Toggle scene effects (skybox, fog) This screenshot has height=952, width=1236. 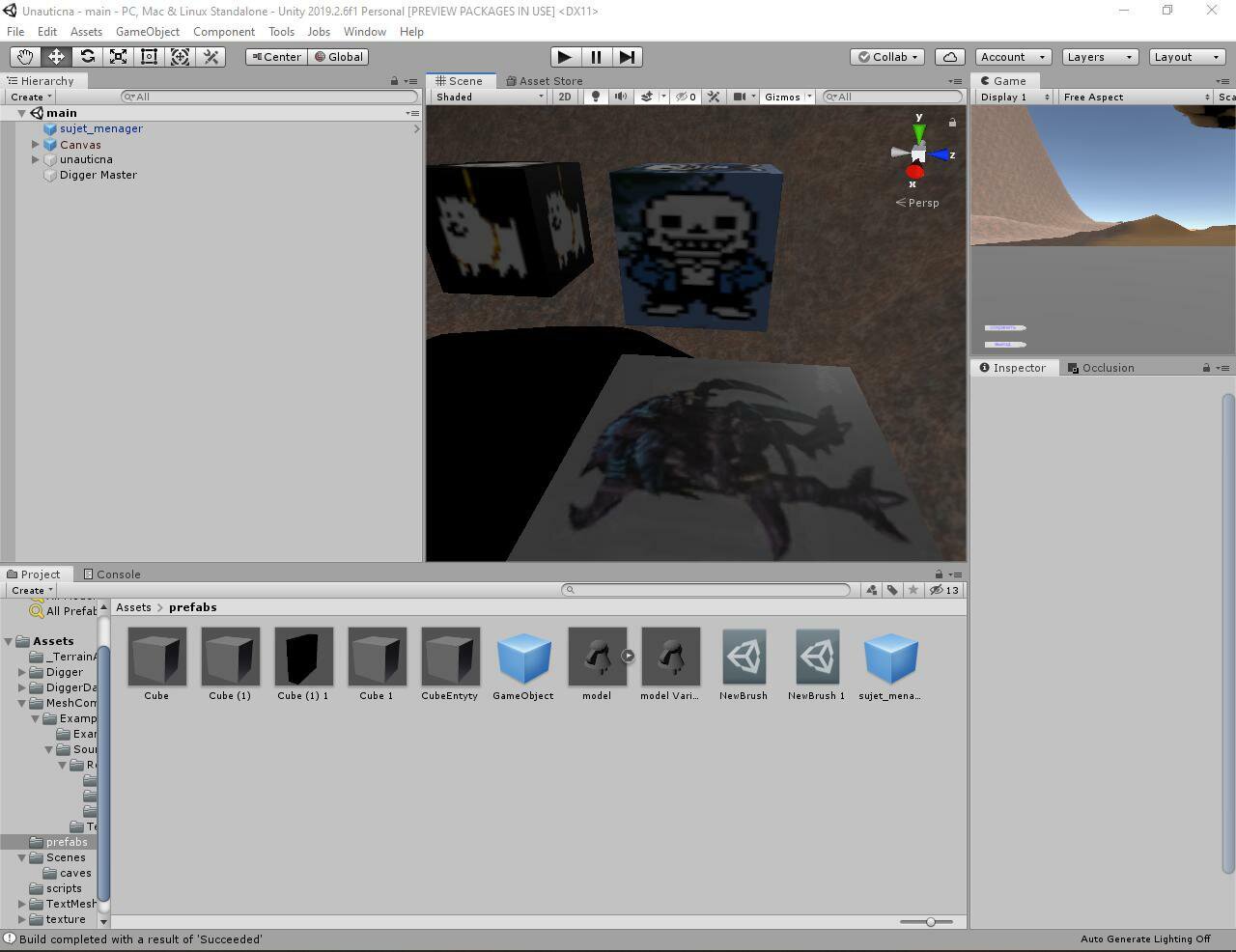647,97
